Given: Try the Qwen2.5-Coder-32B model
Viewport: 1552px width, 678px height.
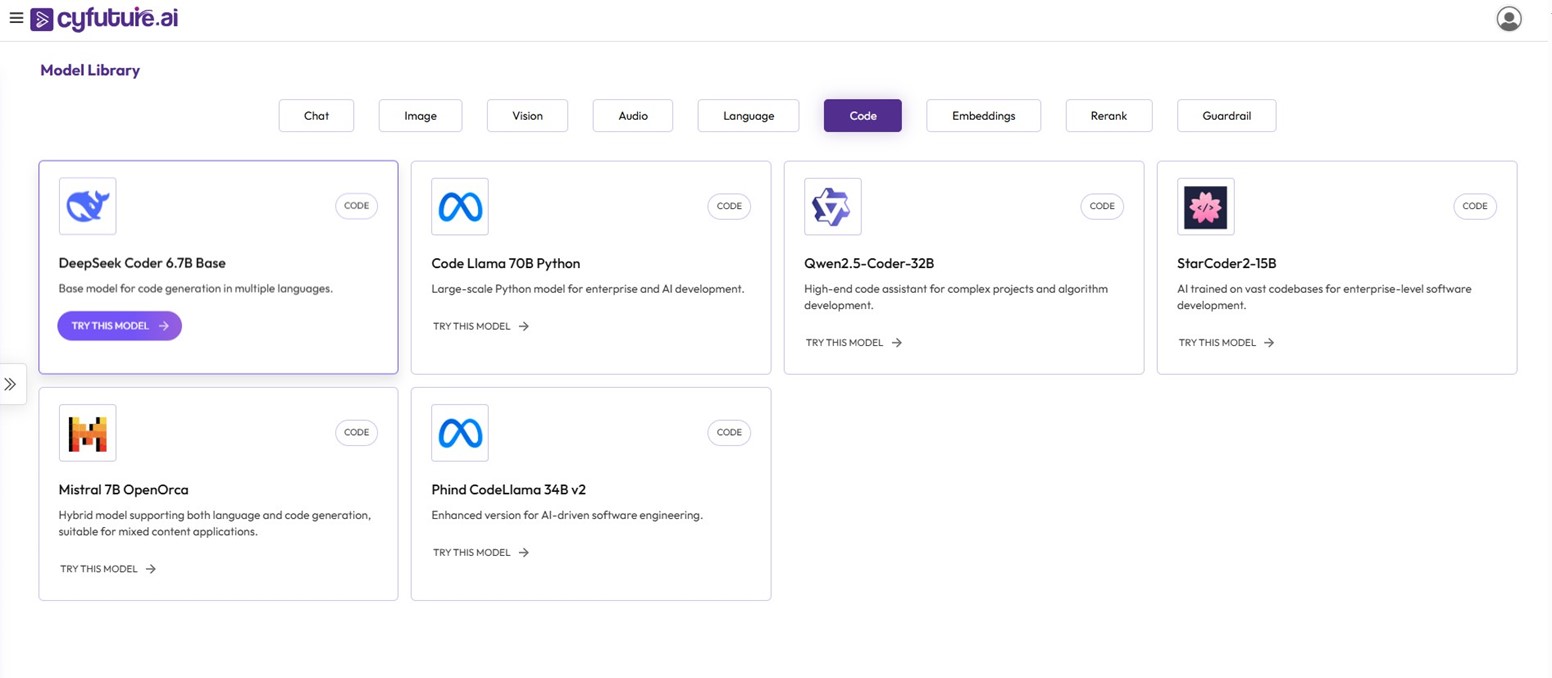Looking at the screenshot, I should tap(853, 342).
